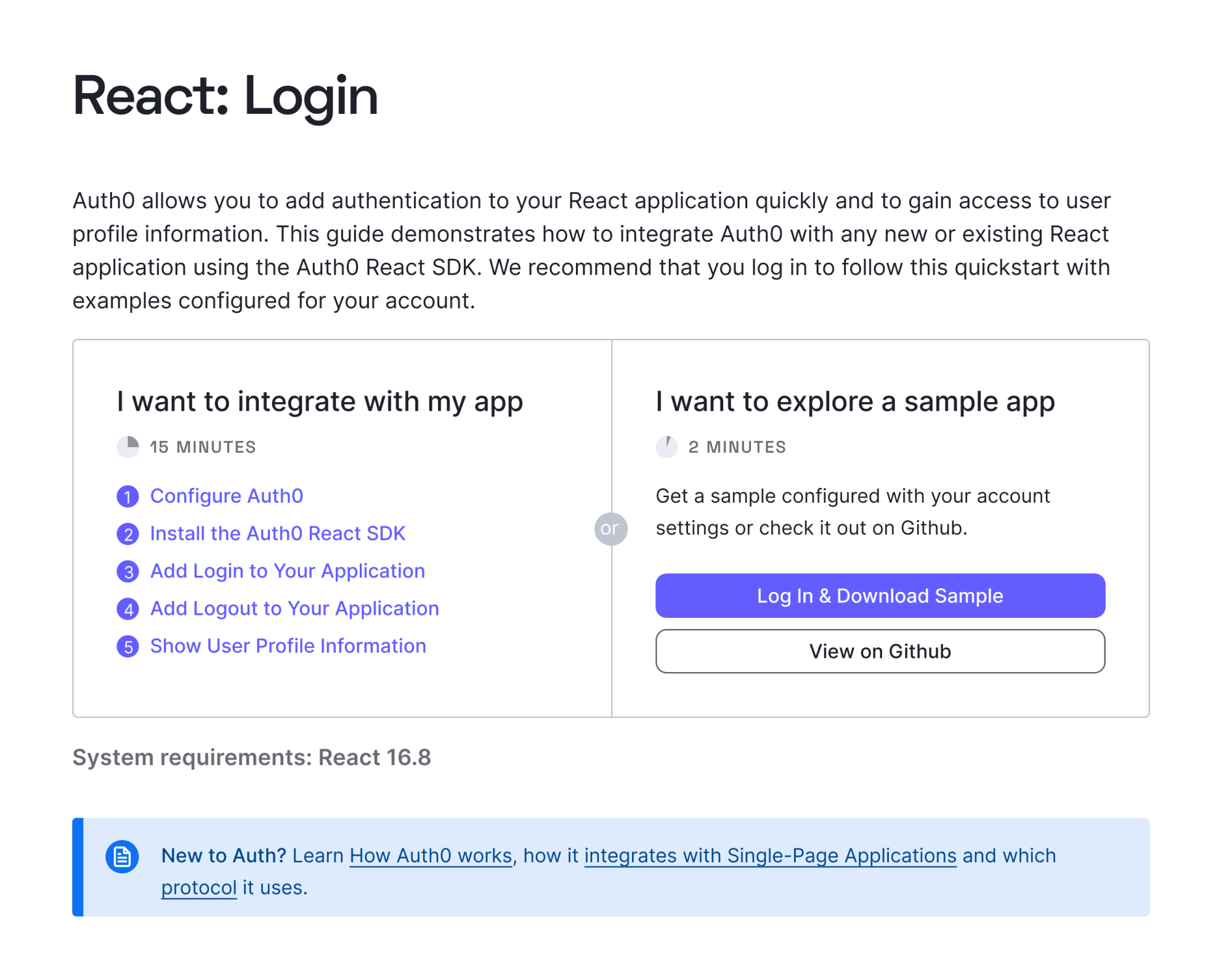Open Add Logout to Your Application step
The width and height of the screenshot is (1232, 972).
click(294, 609)
